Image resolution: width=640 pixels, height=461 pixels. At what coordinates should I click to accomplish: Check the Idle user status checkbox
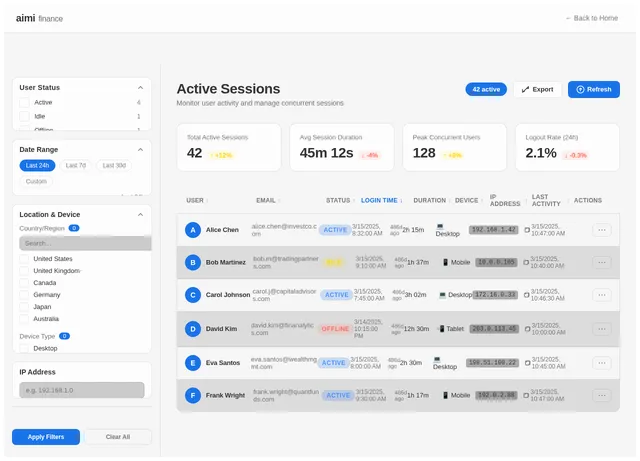[x=24, y=116]
